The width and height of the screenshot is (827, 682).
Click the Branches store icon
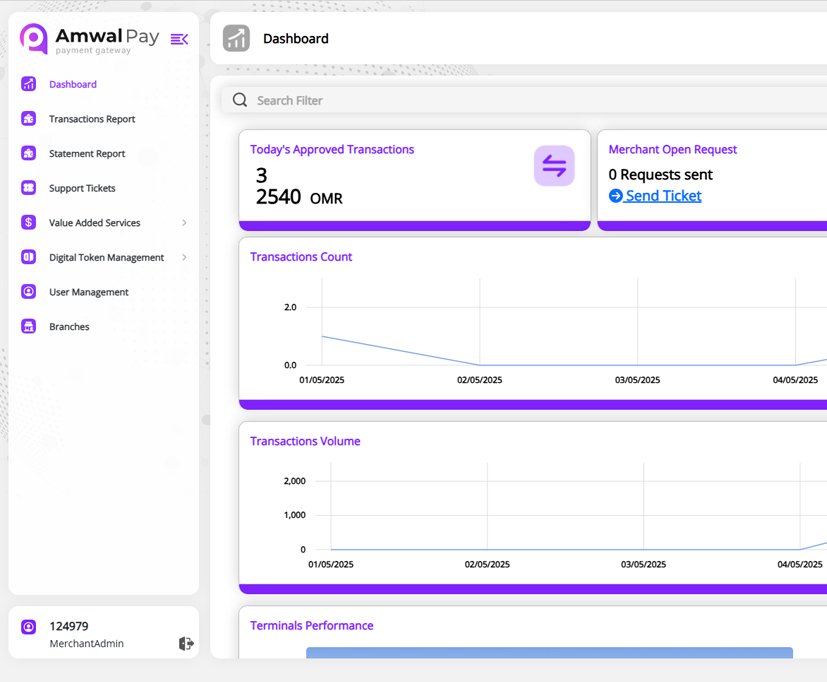(x=28, y=326)
